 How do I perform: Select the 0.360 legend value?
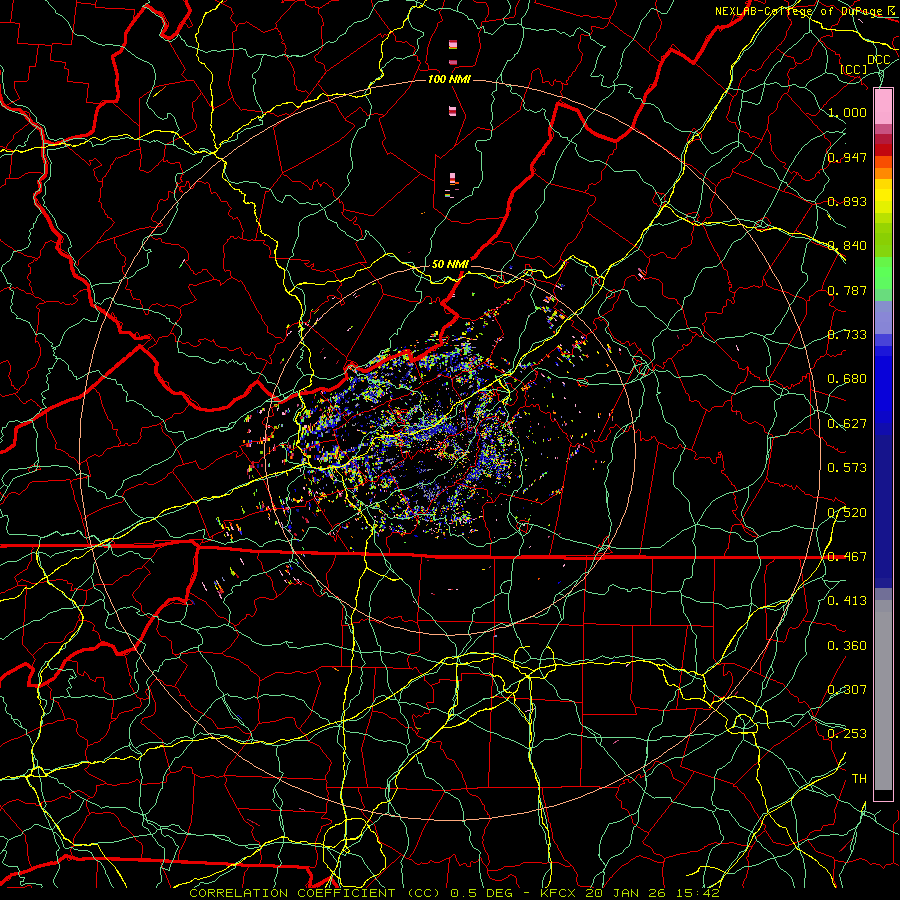(x=847, y=646)
